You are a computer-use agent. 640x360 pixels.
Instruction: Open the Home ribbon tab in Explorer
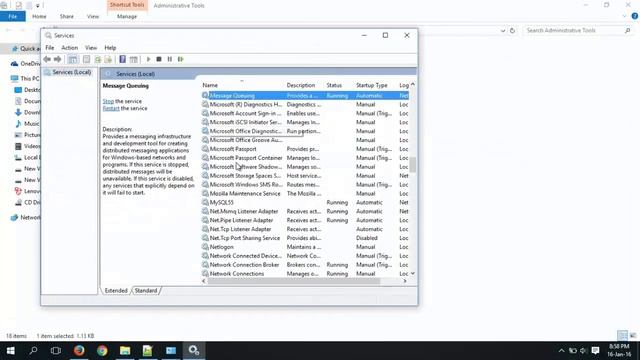pyautogui.click(x=39, y=17)
